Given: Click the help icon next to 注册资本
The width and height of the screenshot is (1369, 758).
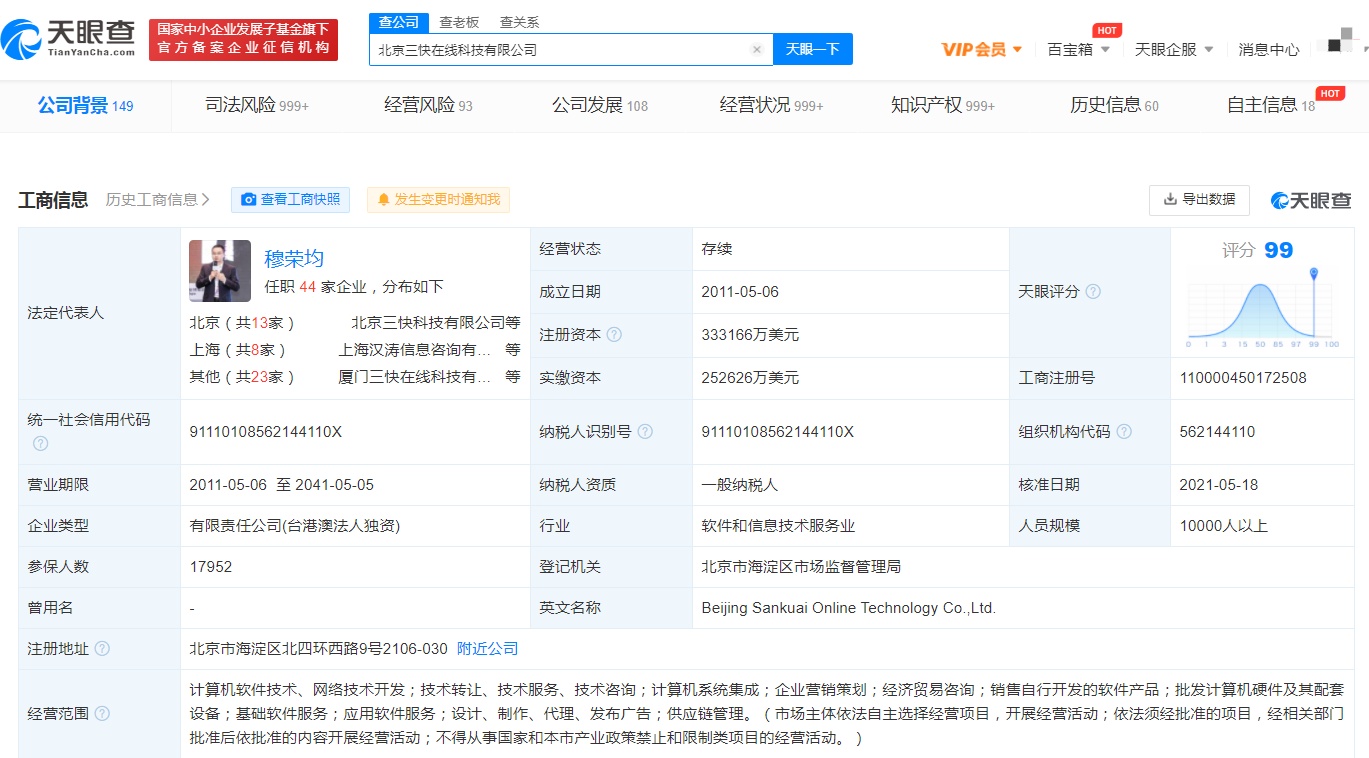Looking at the screenshot, I should tap(615, 335).
